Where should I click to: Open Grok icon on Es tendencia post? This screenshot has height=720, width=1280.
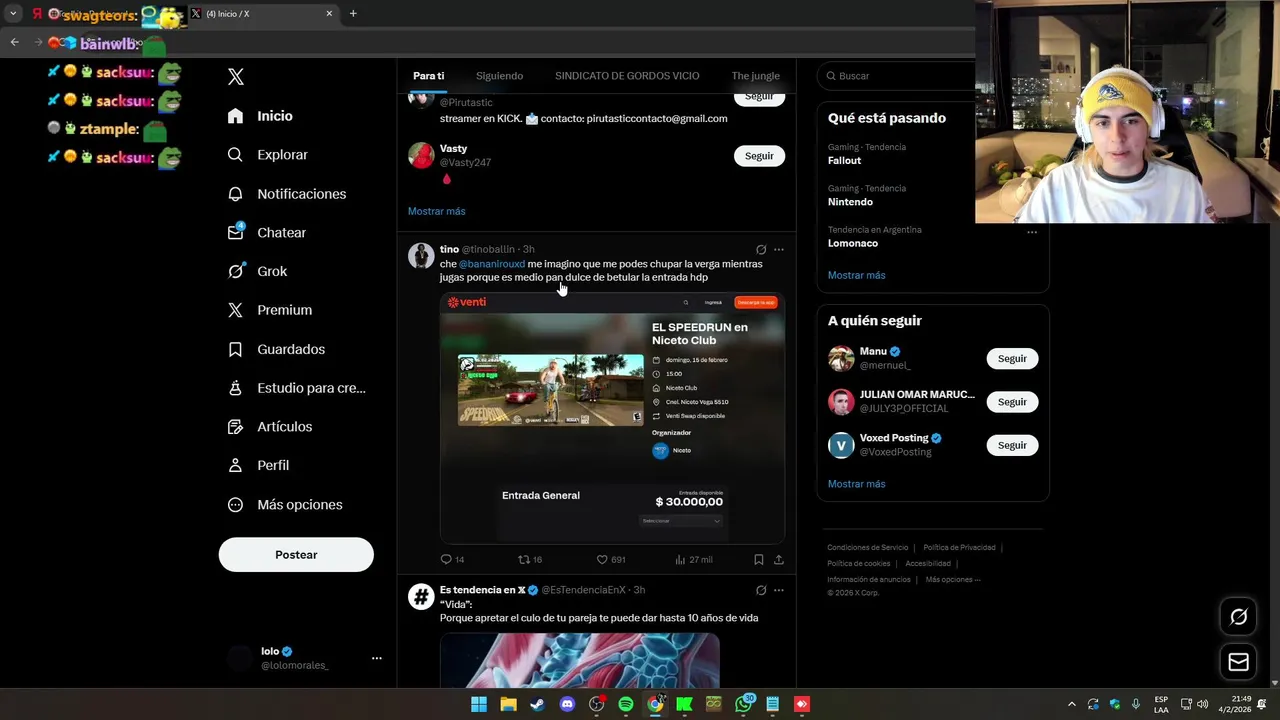761,590
